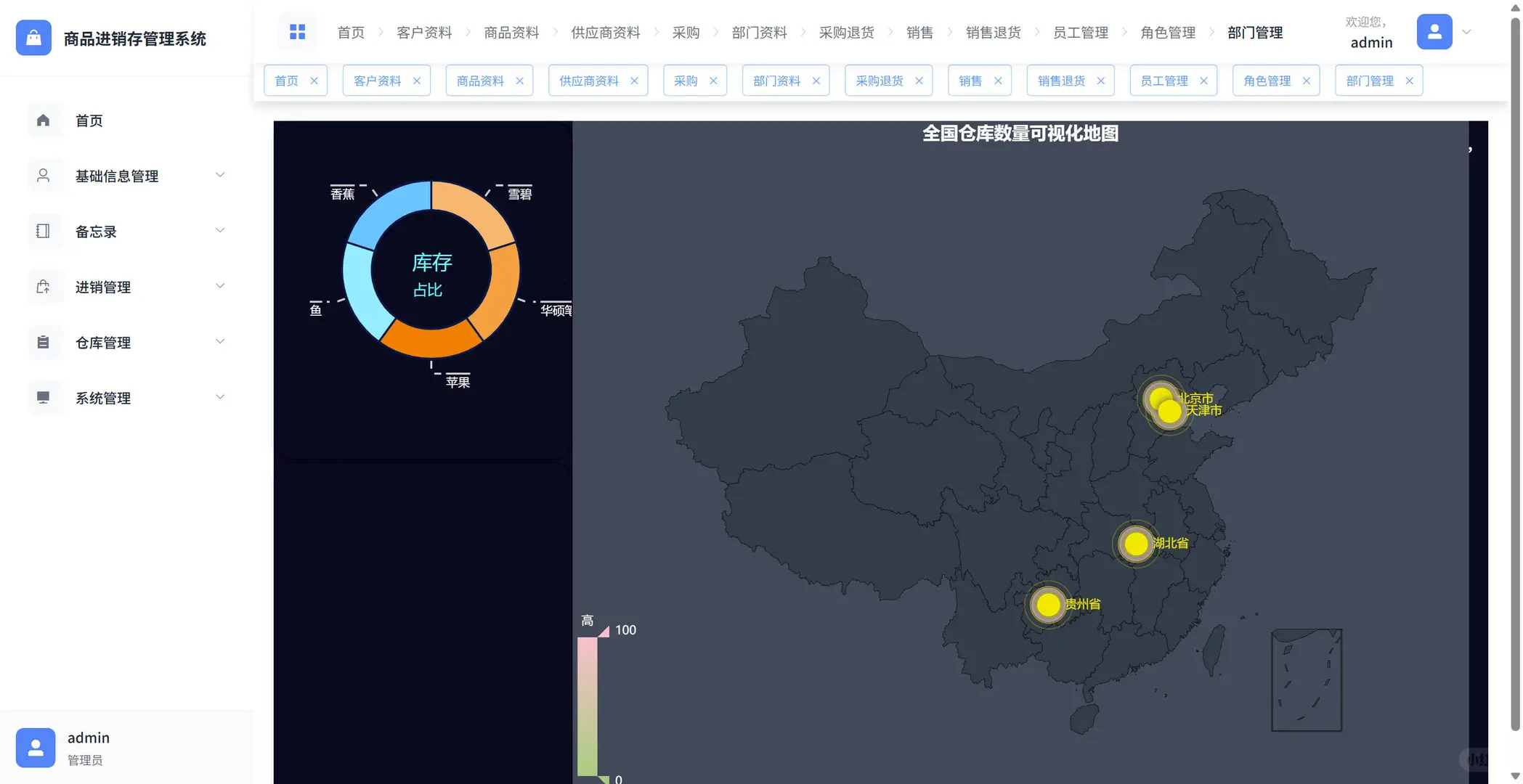Image resolution: width=1523 pixels, height=784 pixels.
Task: Open 进销管理 via its bag icon
Action: (x=44, y=286)
